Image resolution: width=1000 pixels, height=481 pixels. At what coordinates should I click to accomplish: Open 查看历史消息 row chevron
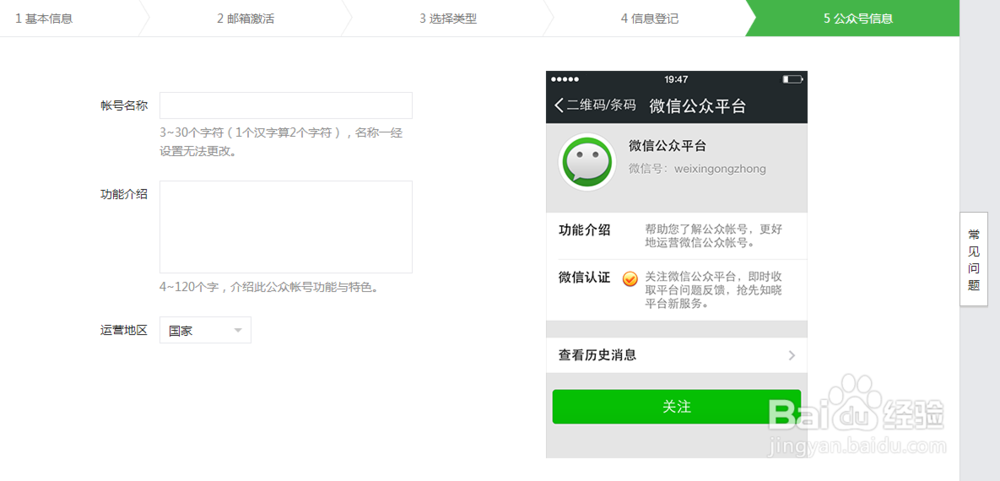point(791,355)
